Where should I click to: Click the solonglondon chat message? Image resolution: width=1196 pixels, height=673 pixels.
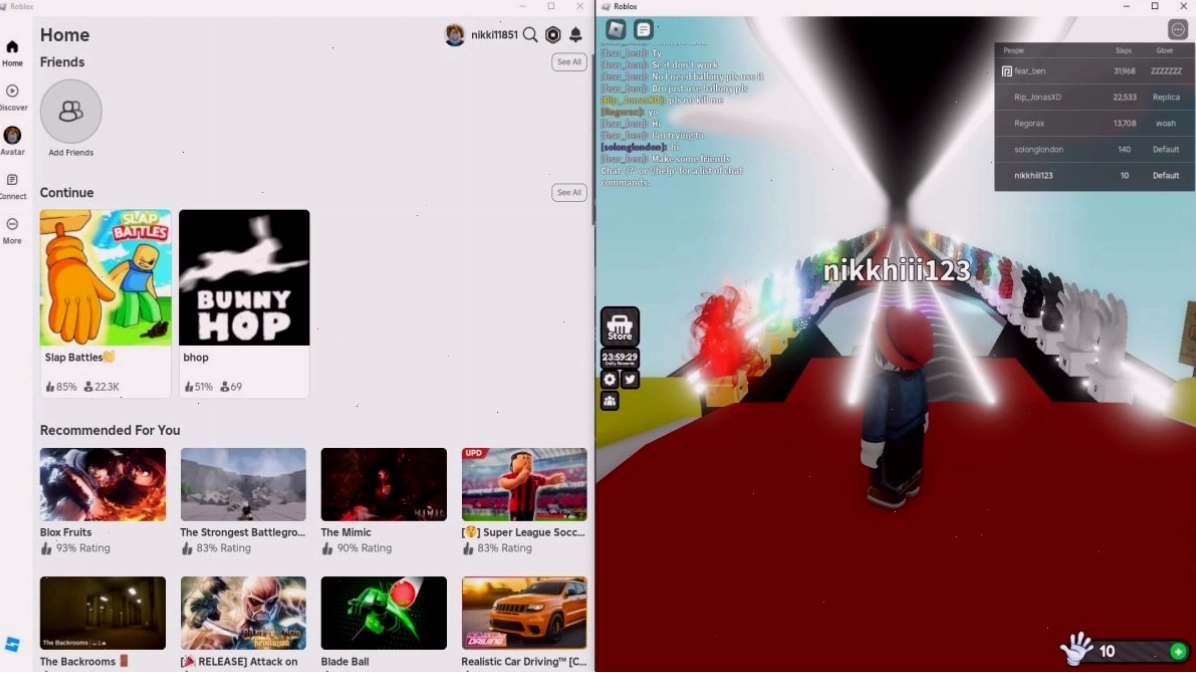coord(640,147)
